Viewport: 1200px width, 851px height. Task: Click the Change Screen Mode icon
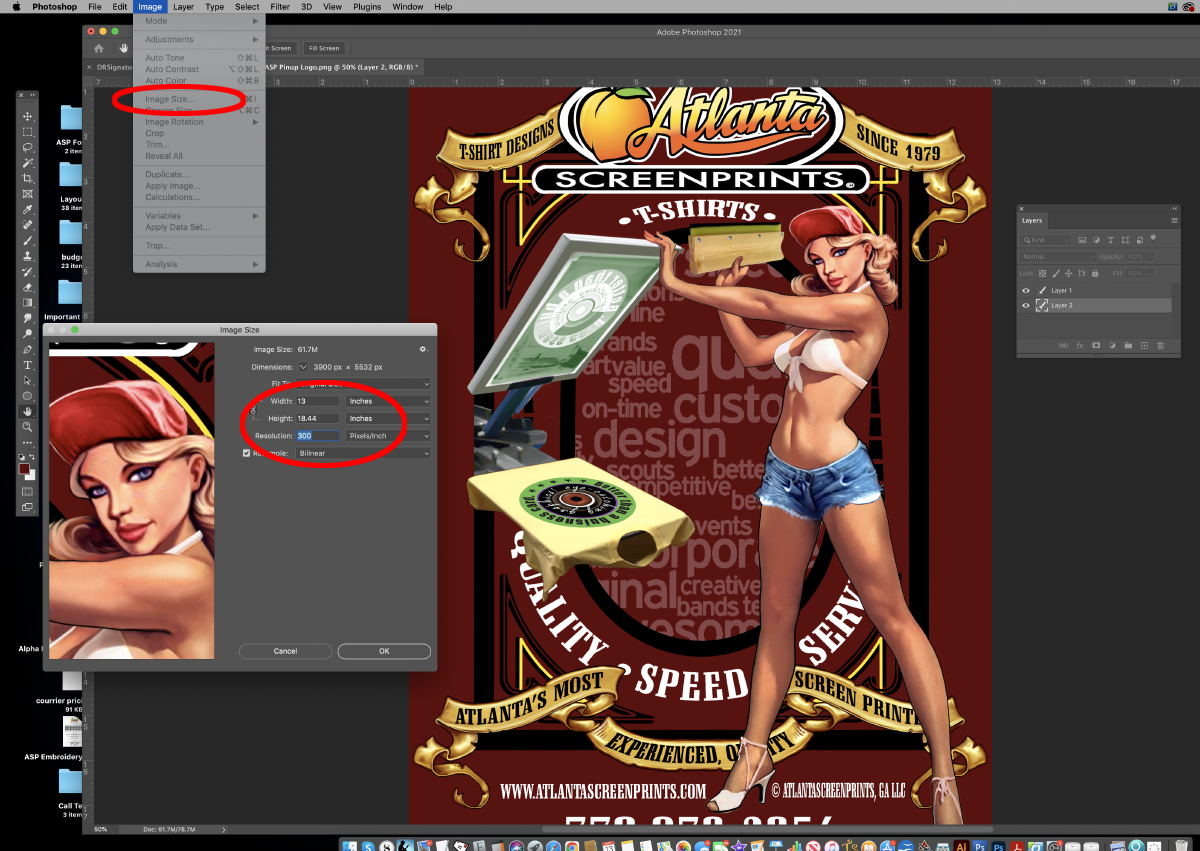[28, 507]
